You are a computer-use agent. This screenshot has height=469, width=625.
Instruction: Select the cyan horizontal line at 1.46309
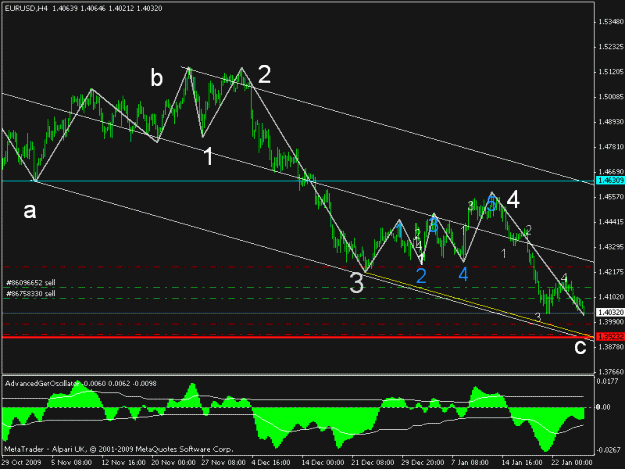[x=298, y=181]
